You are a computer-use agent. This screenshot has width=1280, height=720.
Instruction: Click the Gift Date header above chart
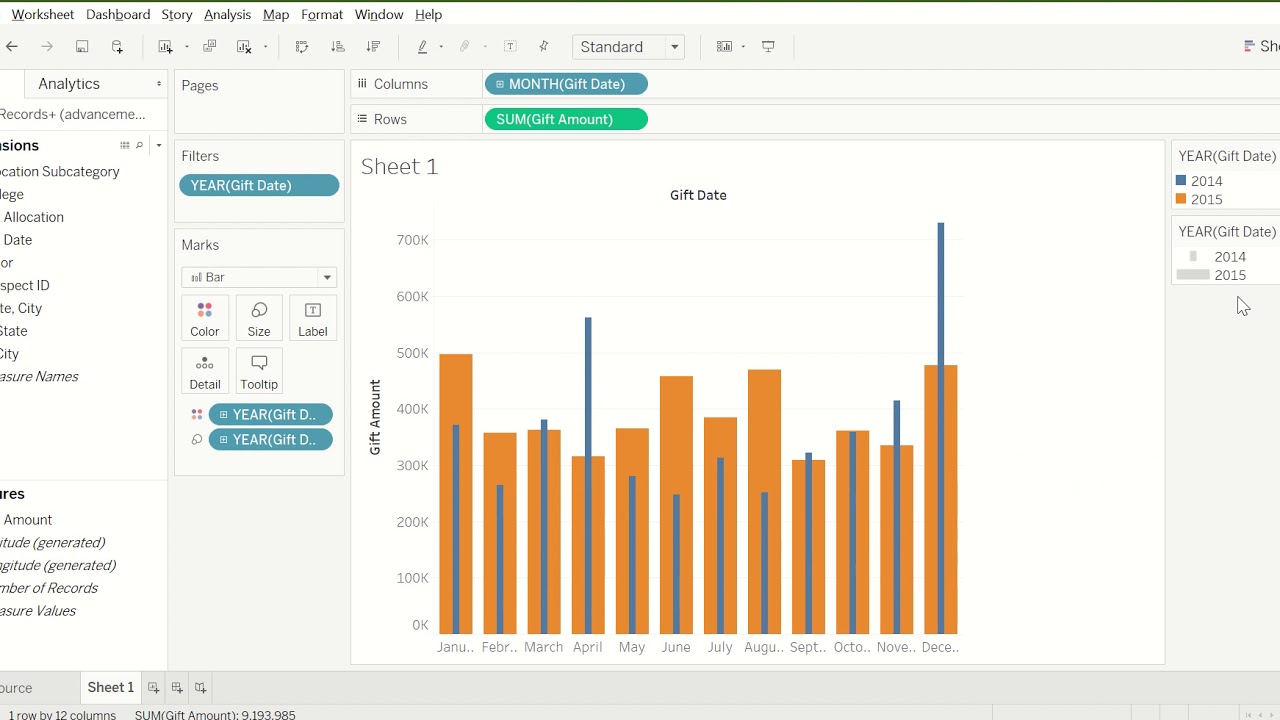(x=698, y=195)
